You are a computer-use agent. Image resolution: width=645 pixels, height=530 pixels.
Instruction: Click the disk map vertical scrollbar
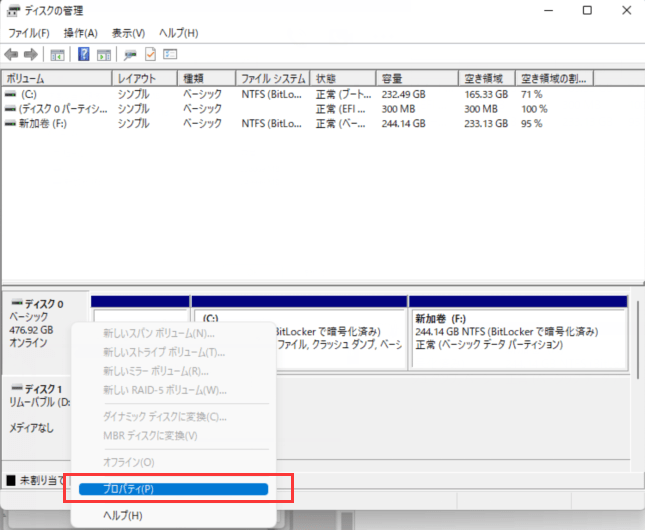click(x=637, y=339)
